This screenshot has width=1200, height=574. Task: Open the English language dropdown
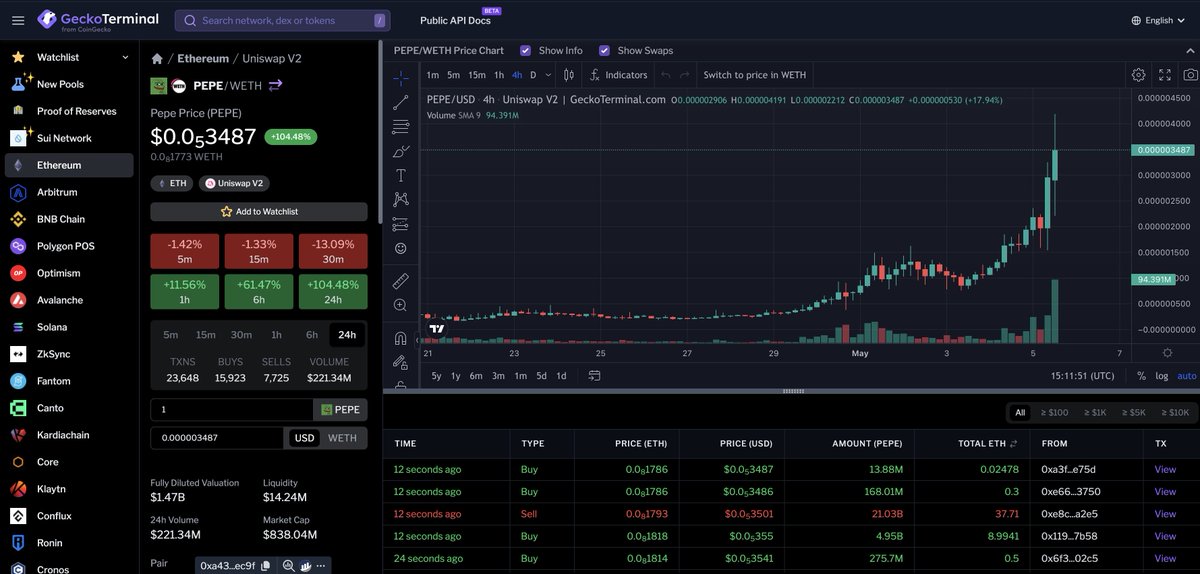pyautogui.click(x=1159, y=20)
